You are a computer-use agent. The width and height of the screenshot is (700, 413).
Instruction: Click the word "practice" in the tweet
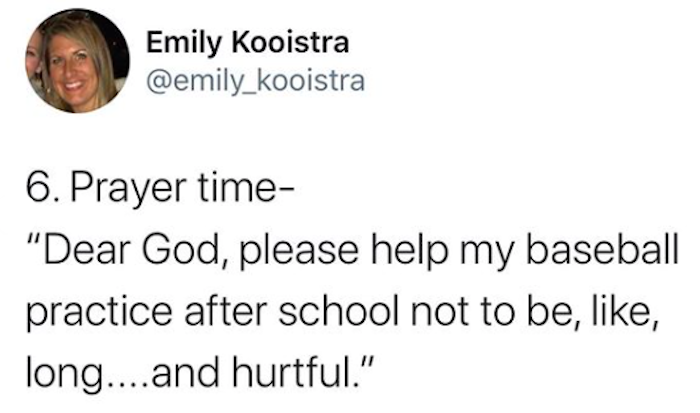99,313
